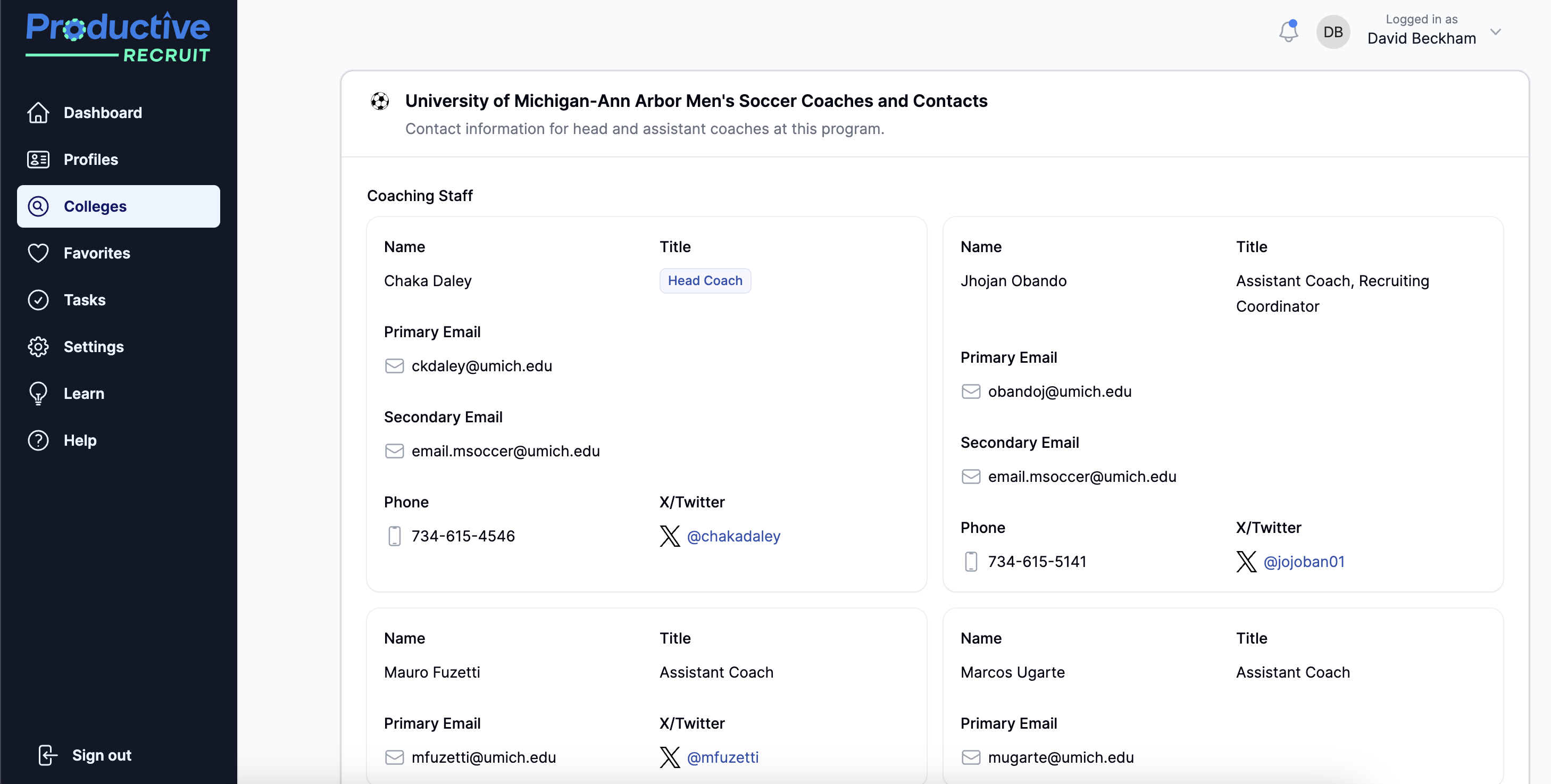Click envelope icon in Chaka Daley's Secondary Email
The height and width of the screenshot is (784, 1551).
click(394, 451)
